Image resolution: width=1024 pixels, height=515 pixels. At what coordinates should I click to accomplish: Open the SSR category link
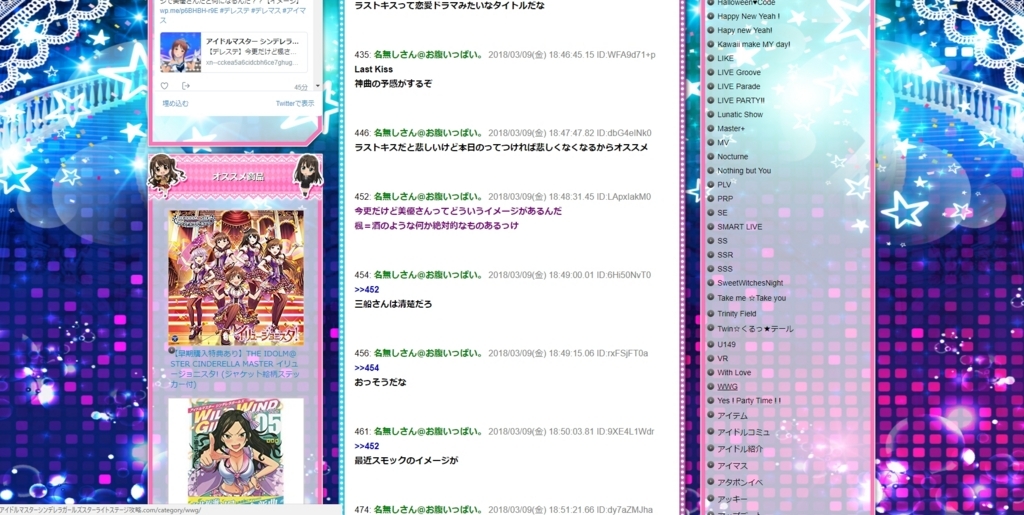click(x=725, y=255)
